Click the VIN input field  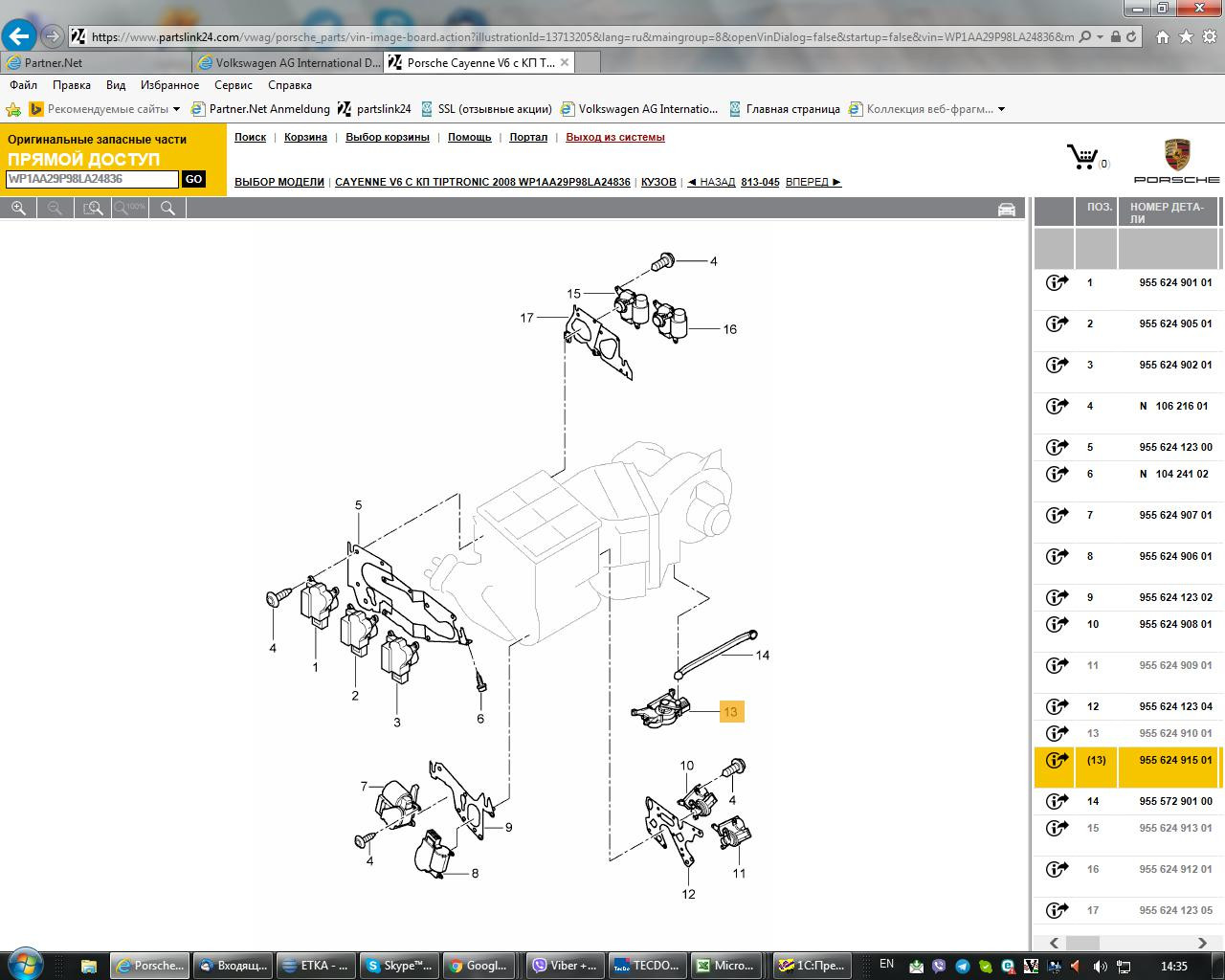[92, 179]
